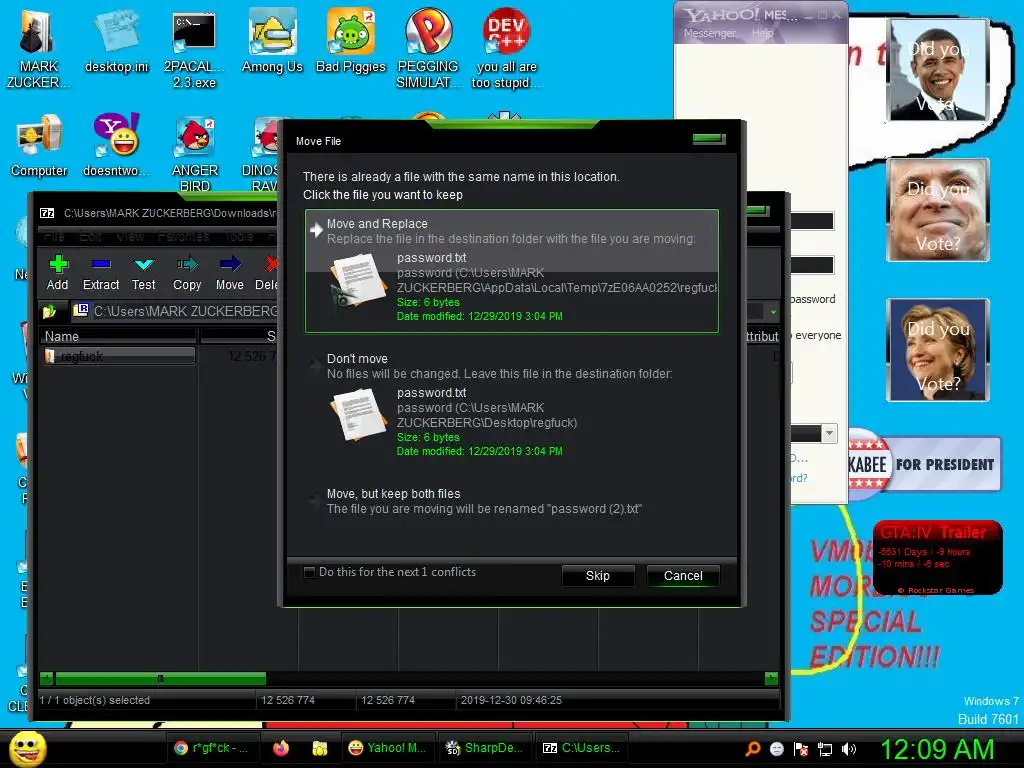Click the white smiley tray icon
1024x768 pixels.
coord(776,749)
